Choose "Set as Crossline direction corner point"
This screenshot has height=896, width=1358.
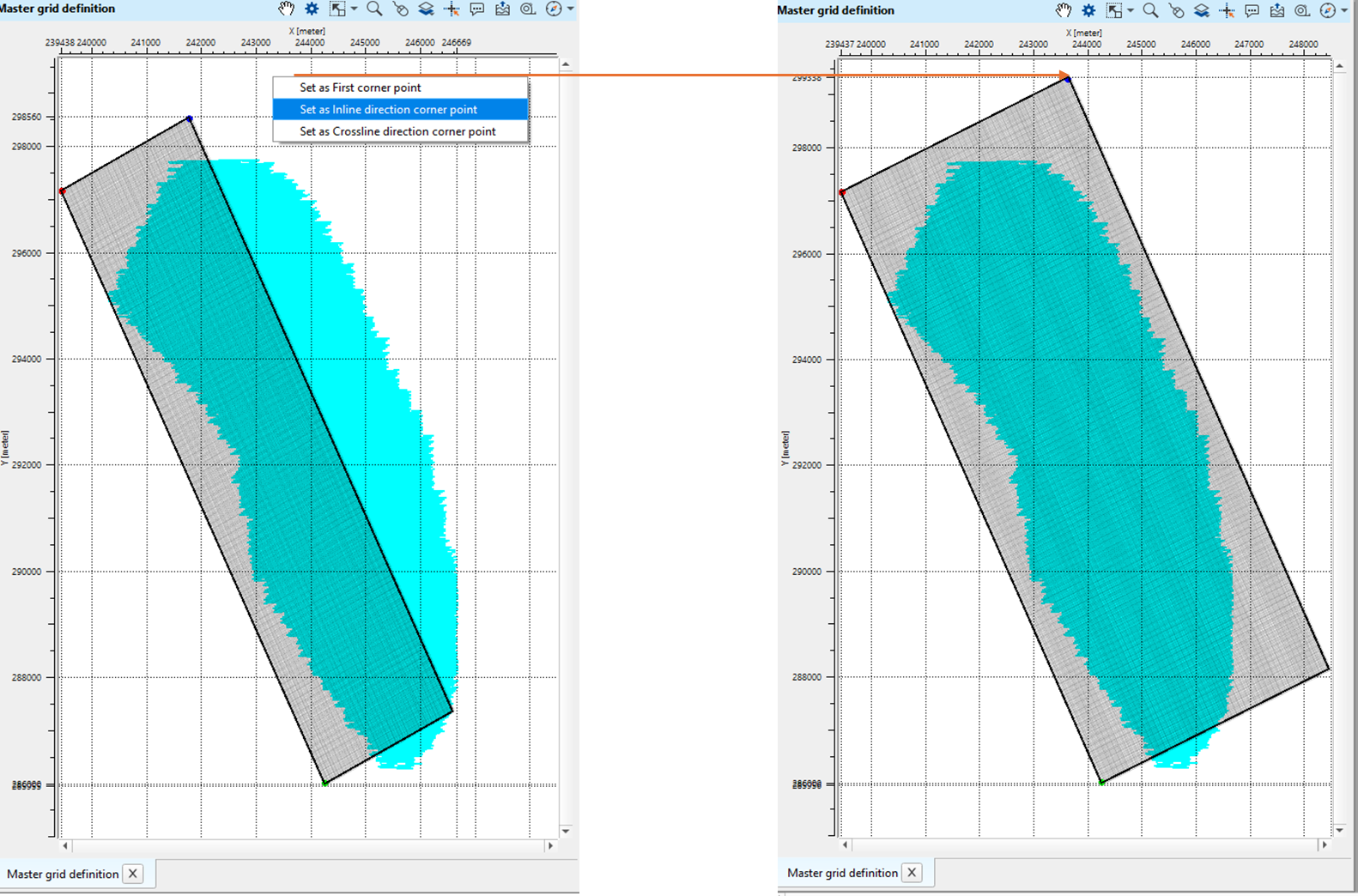(x=397, y=131)
